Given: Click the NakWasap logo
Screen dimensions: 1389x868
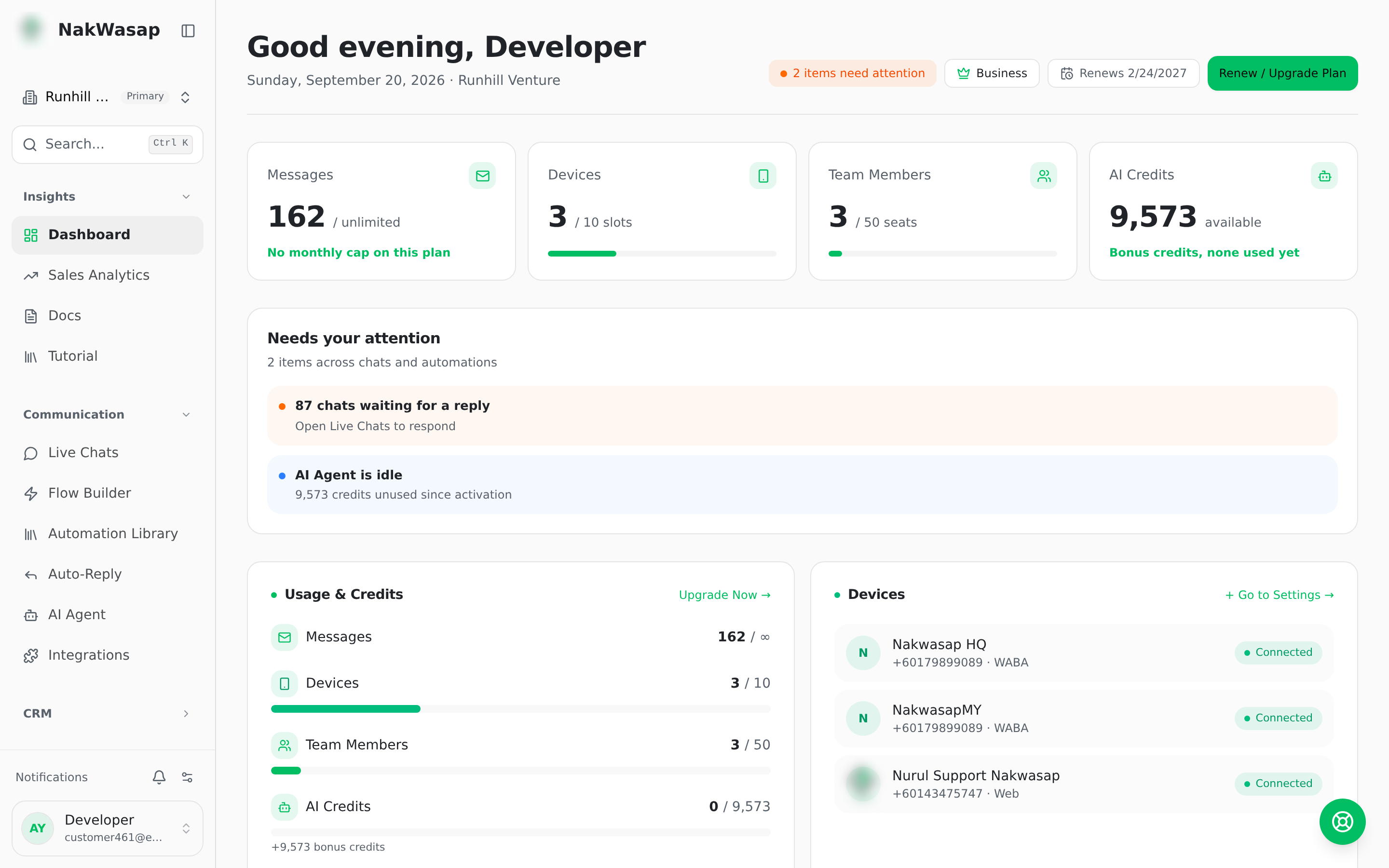Looking at the screenshot, I should [31, 29].
